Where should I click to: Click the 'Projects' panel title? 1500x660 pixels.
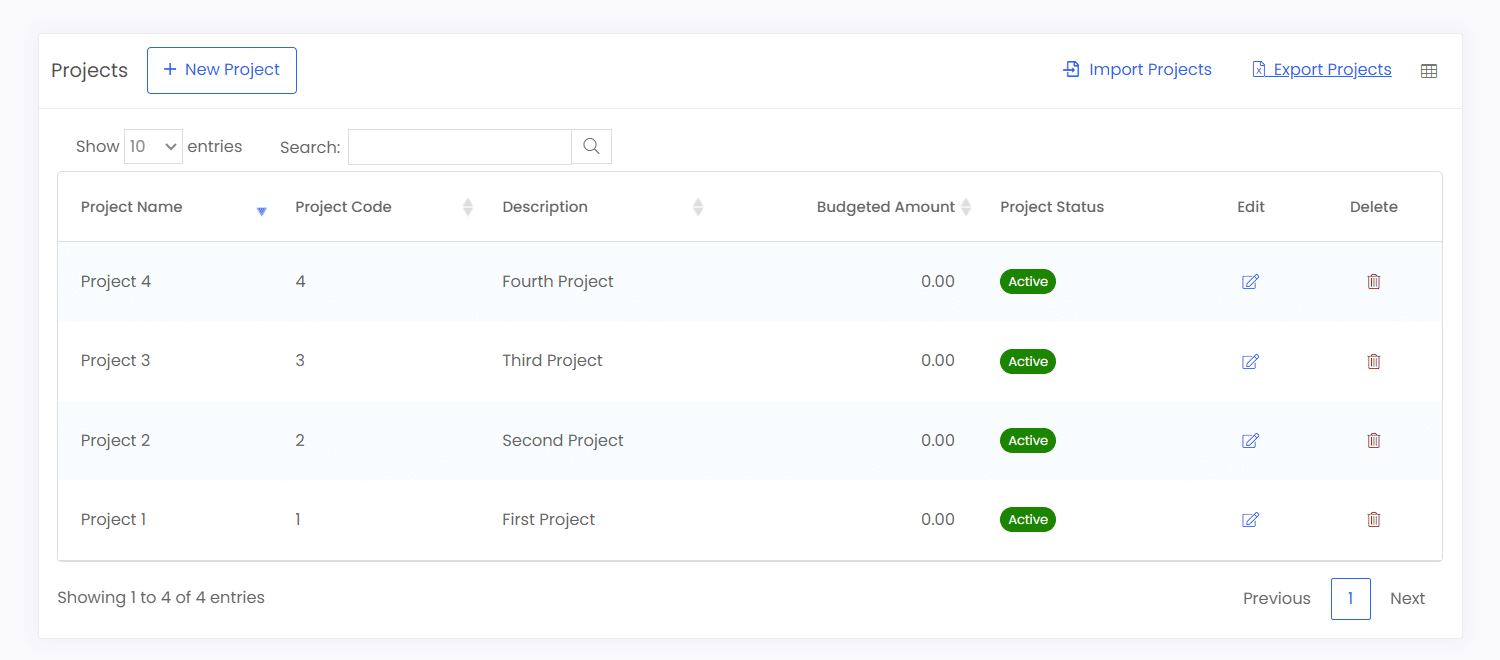point(90,71)
